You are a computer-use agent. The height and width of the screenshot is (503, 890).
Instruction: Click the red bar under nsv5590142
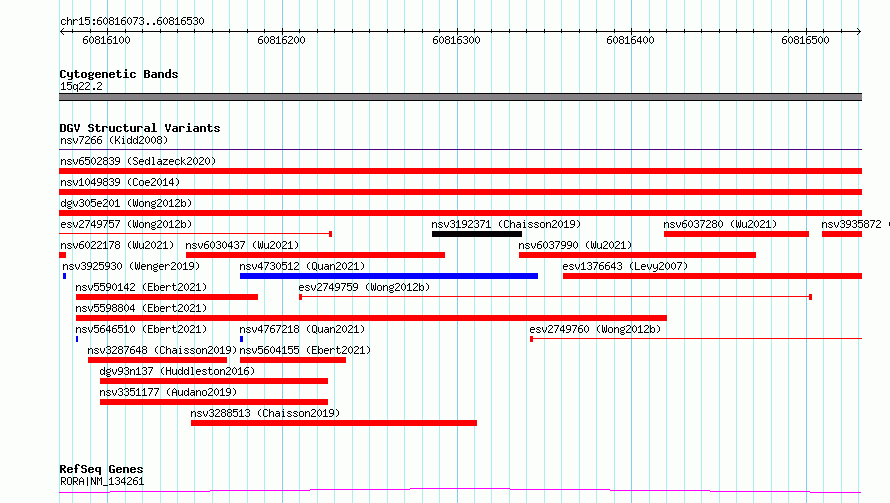pos(167,297)
